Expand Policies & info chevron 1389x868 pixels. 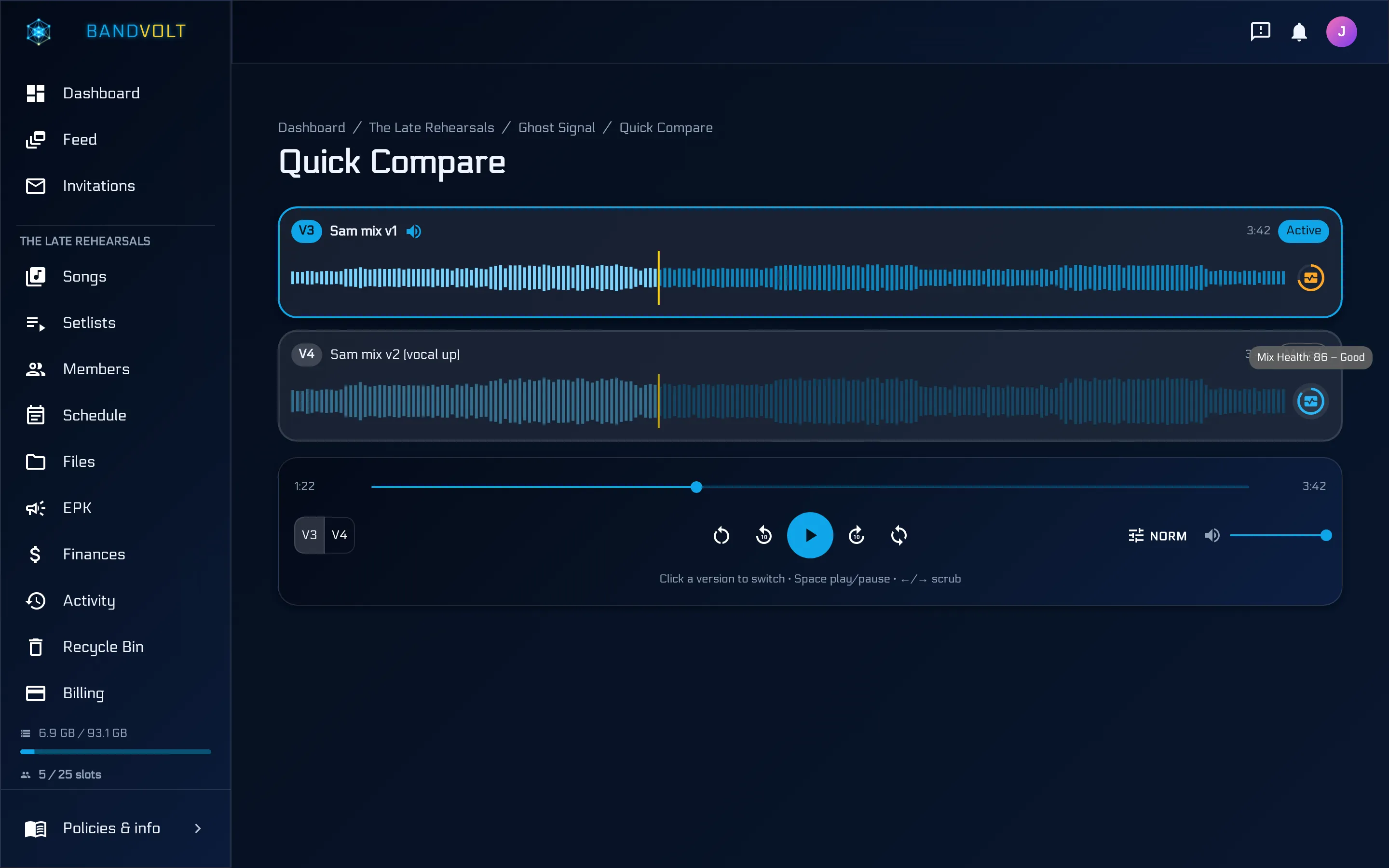tap(197, 828)
